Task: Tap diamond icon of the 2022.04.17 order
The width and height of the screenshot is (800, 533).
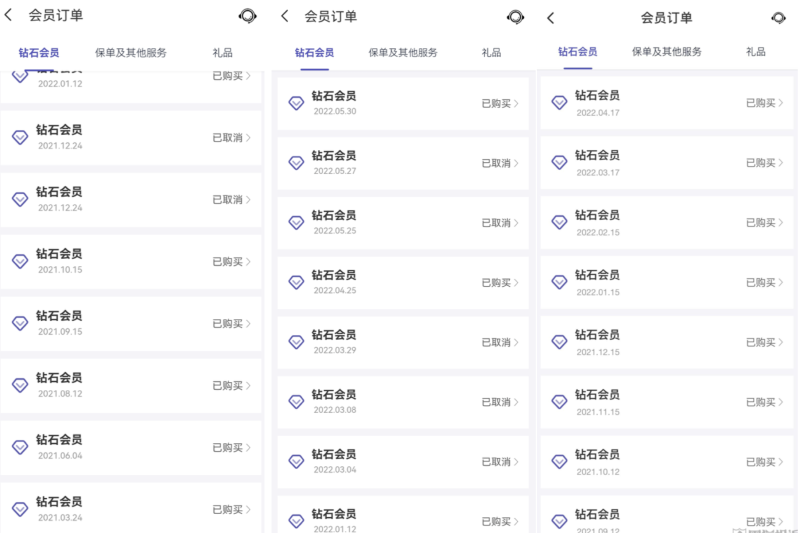Action: [x=560, y=102]
